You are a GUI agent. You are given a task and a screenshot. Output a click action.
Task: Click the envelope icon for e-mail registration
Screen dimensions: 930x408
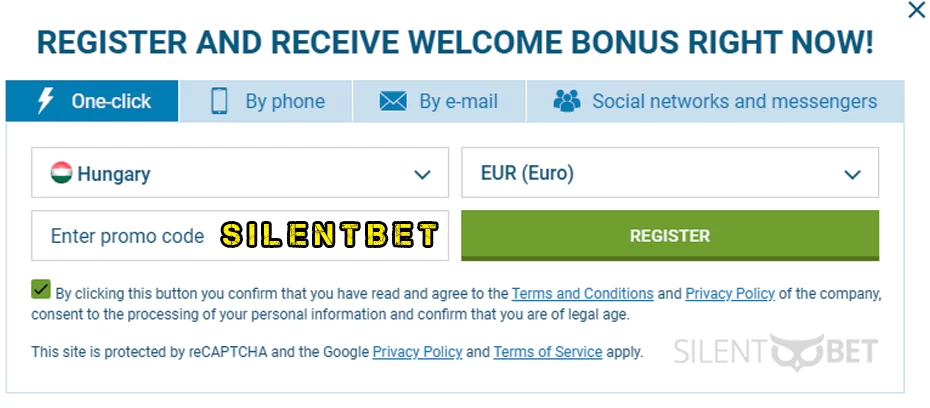[393, 101]
